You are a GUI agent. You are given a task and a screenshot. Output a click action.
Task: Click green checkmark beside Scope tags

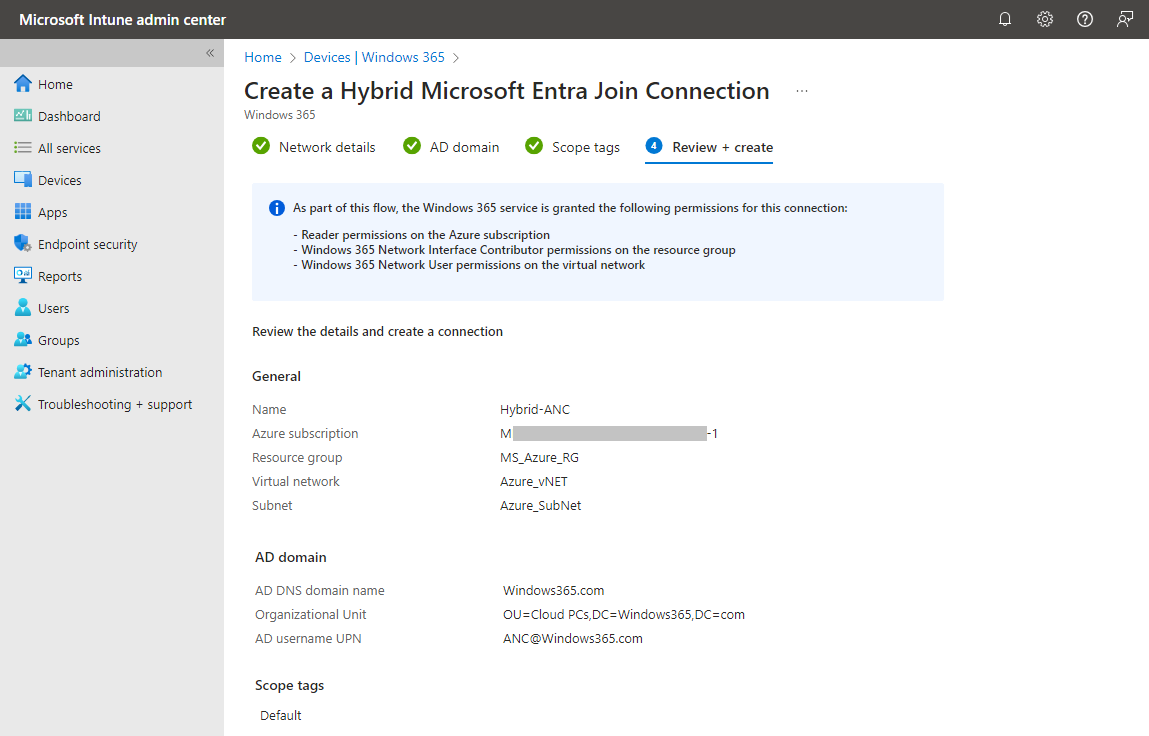coord(534,146)
